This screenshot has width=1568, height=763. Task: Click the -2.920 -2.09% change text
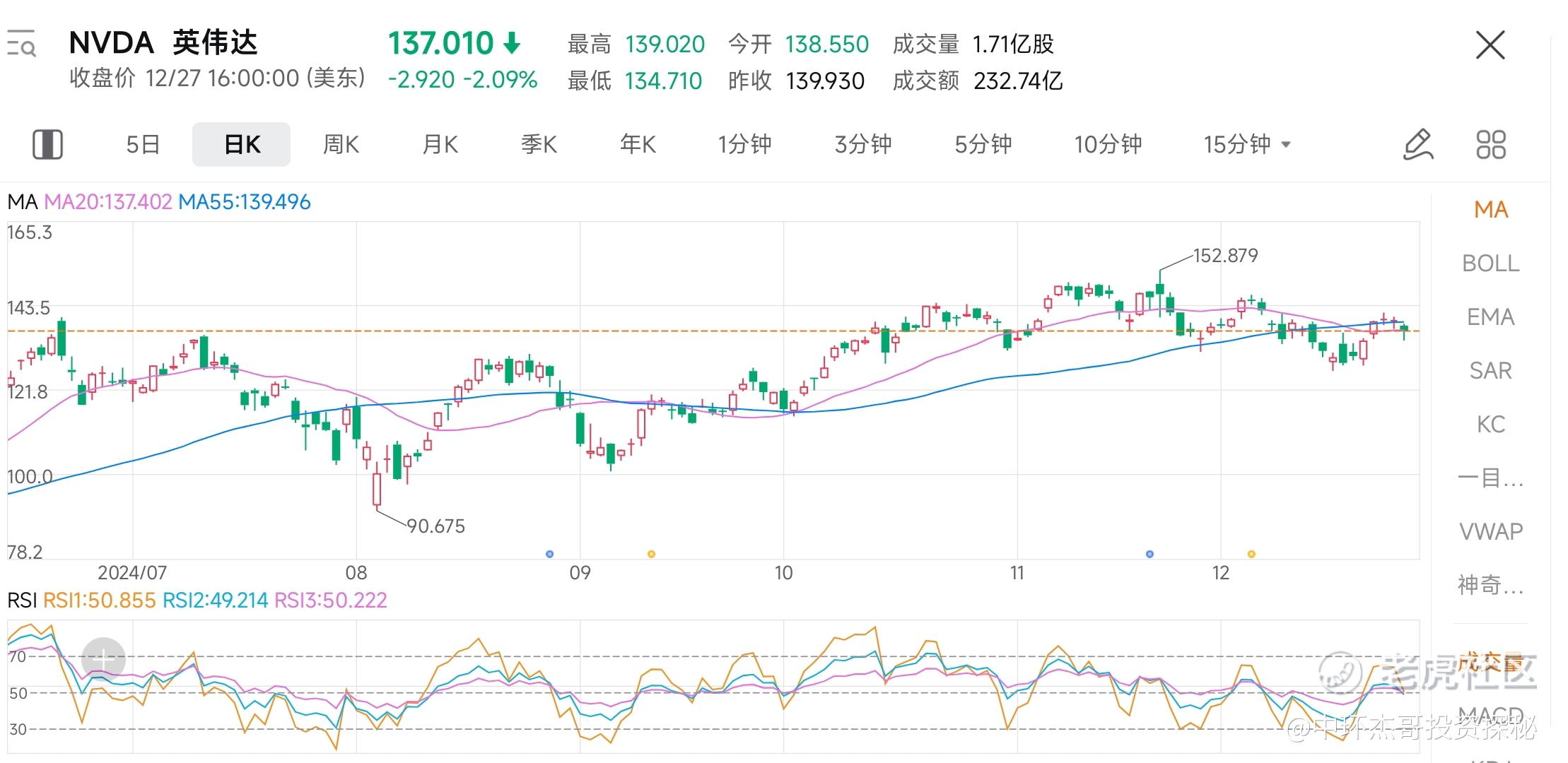pyautogui.click(x=463, y=80)
